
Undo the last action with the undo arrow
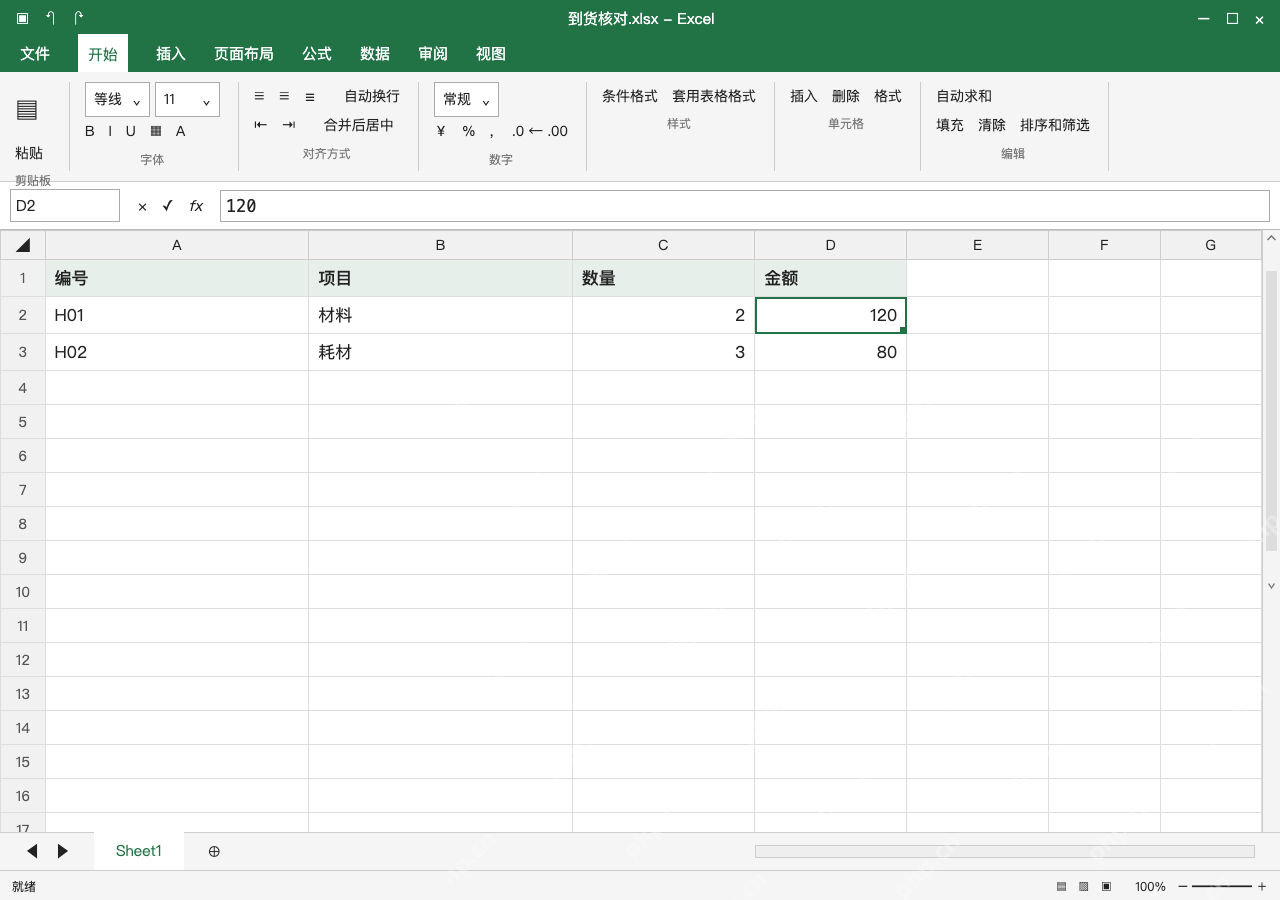coord(50,18)
